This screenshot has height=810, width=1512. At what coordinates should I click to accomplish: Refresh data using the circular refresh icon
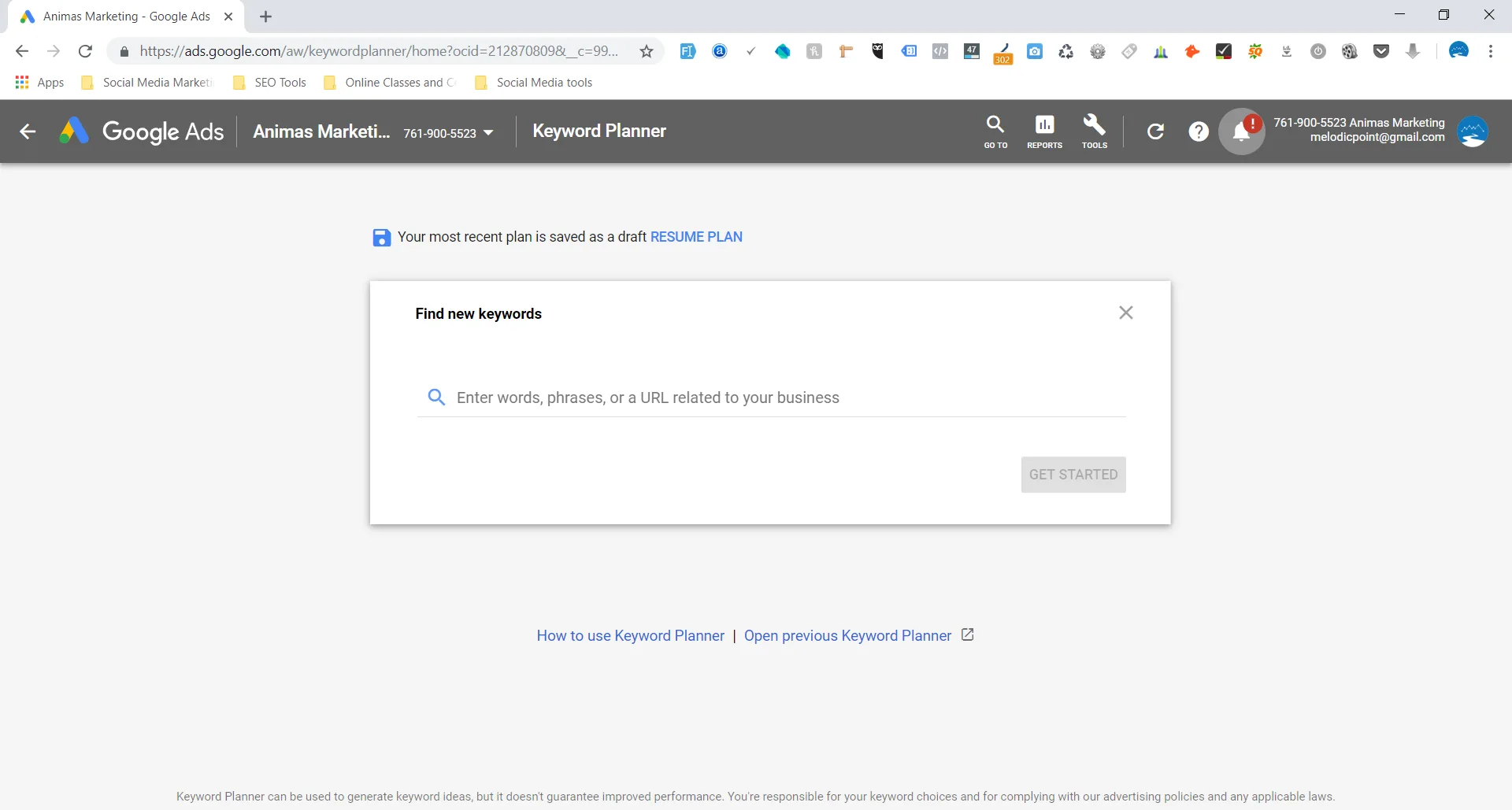click(x=1155, y=131)
